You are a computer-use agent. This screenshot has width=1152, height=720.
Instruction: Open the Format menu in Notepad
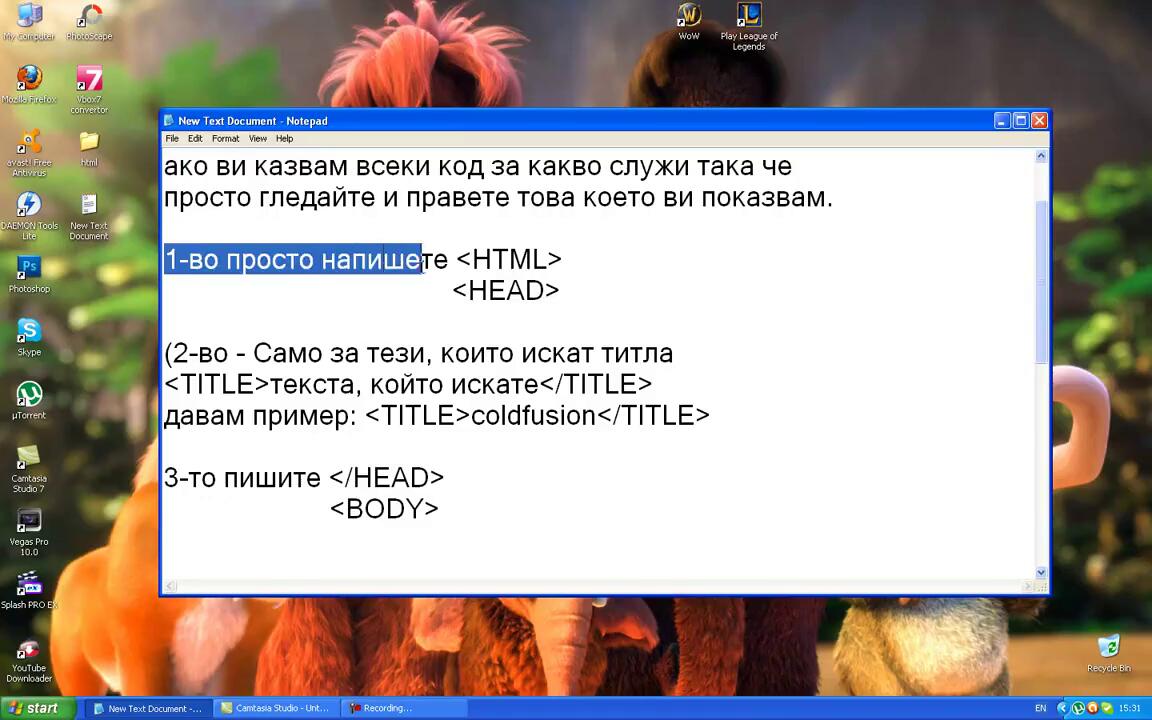[x=225, y=139]
